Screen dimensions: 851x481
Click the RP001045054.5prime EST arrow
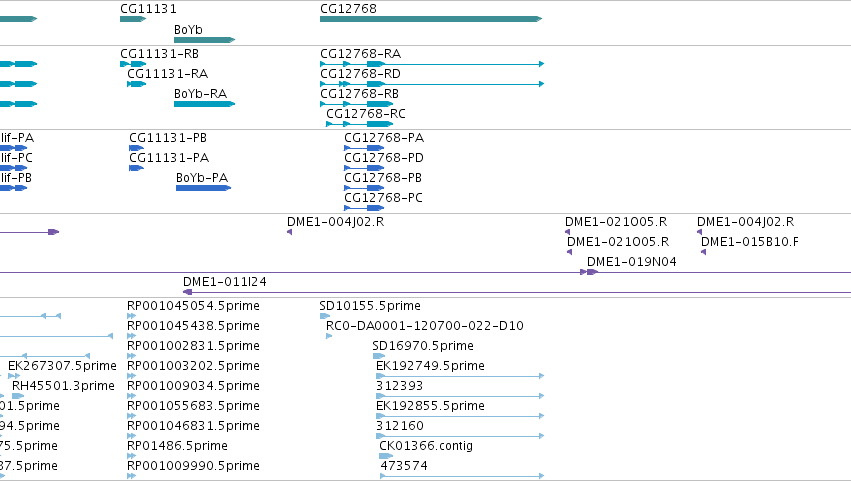[131, 316]
